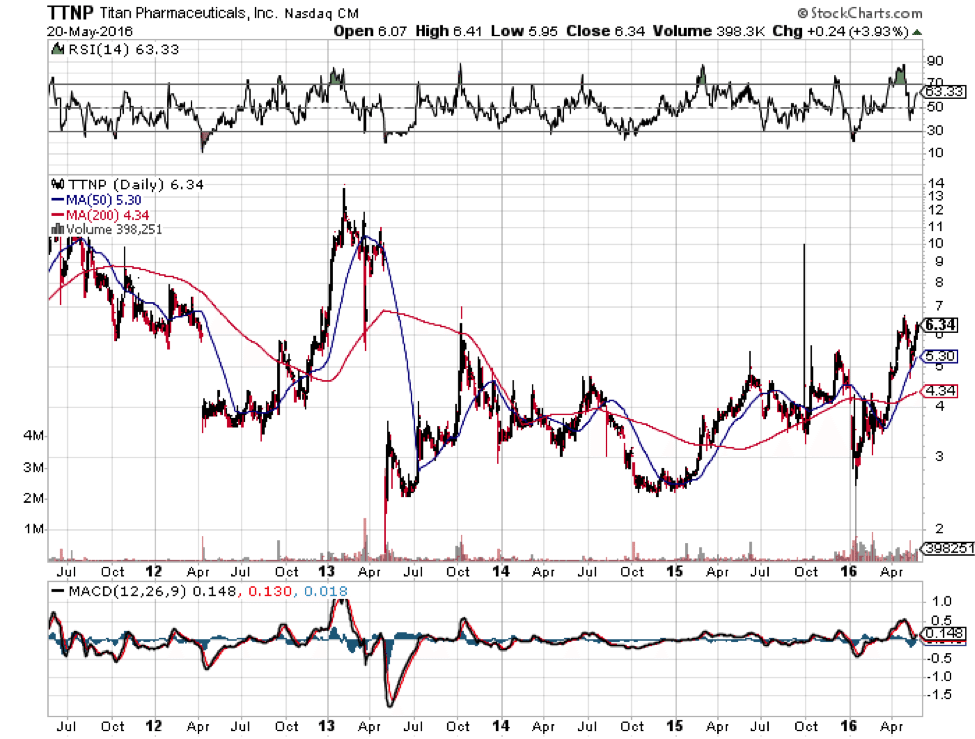The height and width of the screenshot is (739, 975).
Task: Click the candlestick icon beside TTNP (Daily)
Action: pyautogui.click(x=55, y=184)
